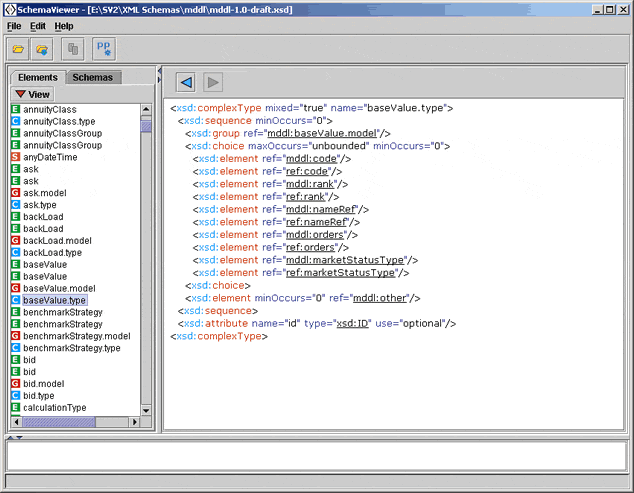This screenshot has width=634, height=493.
Task: Select the backLoad.type entry
Action: pos(53,253)
